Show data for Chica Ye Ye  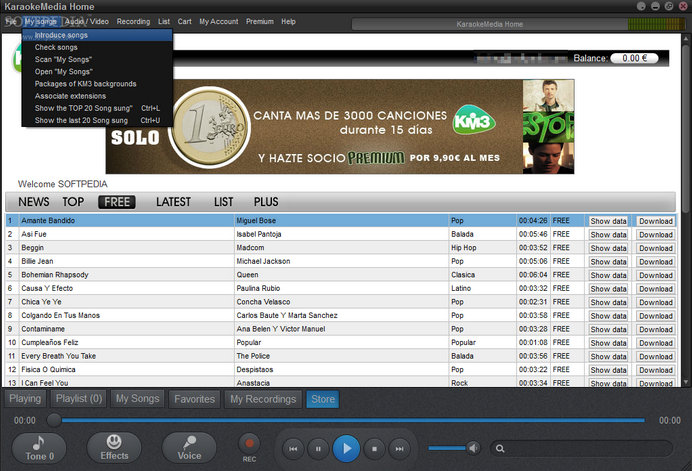point(608,302)
